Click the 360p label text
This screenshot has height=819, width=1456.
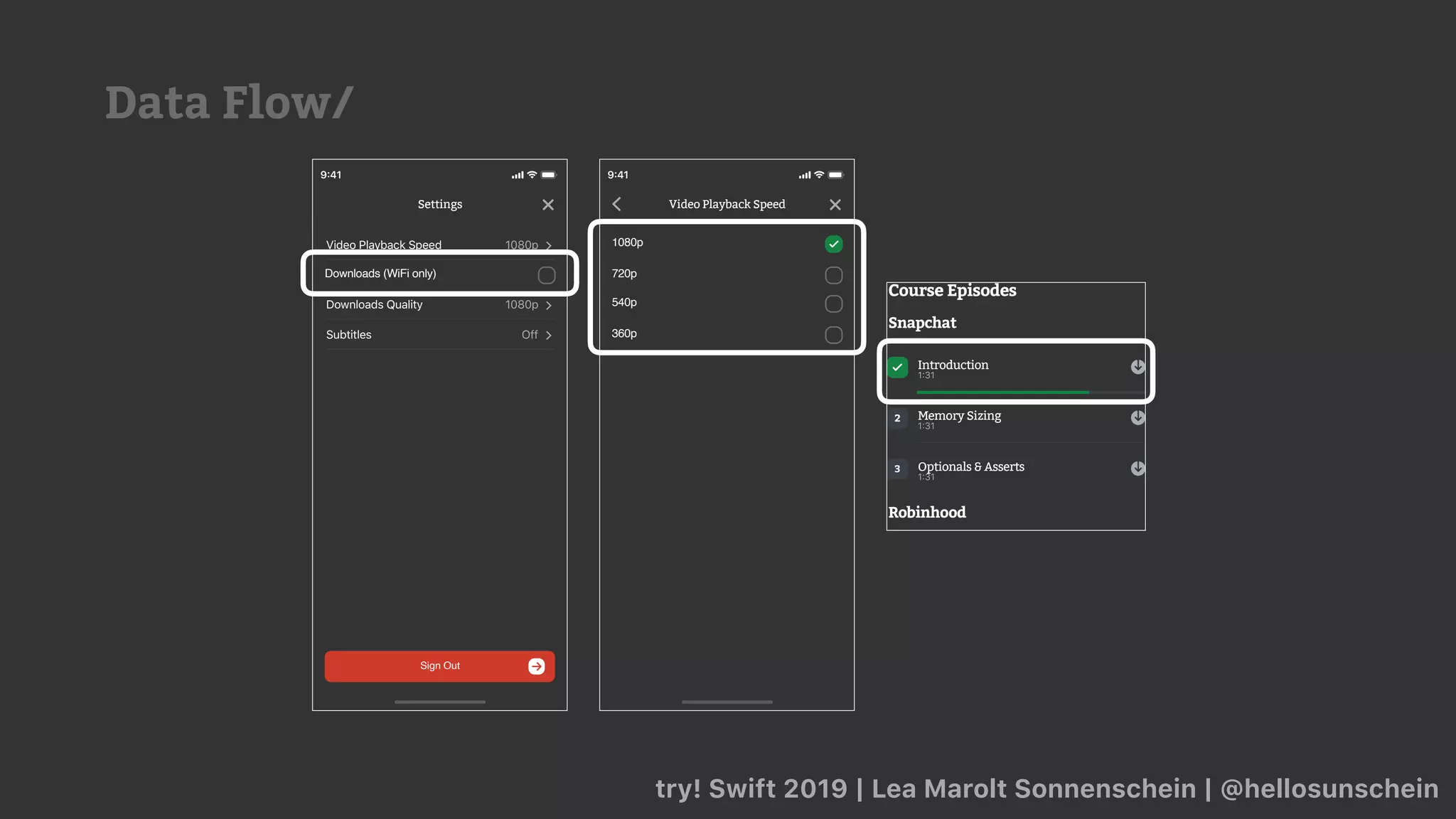[x=624, y=333]
